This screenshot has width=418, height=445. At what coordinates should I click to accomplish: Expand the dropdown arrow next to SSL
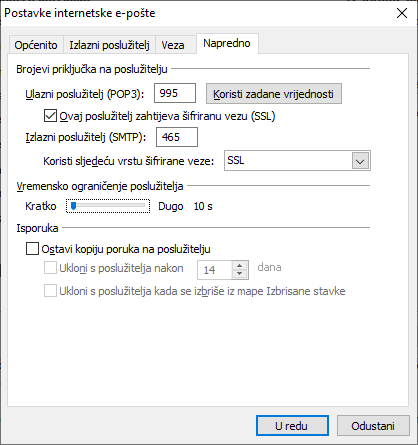tap(360, 162)
